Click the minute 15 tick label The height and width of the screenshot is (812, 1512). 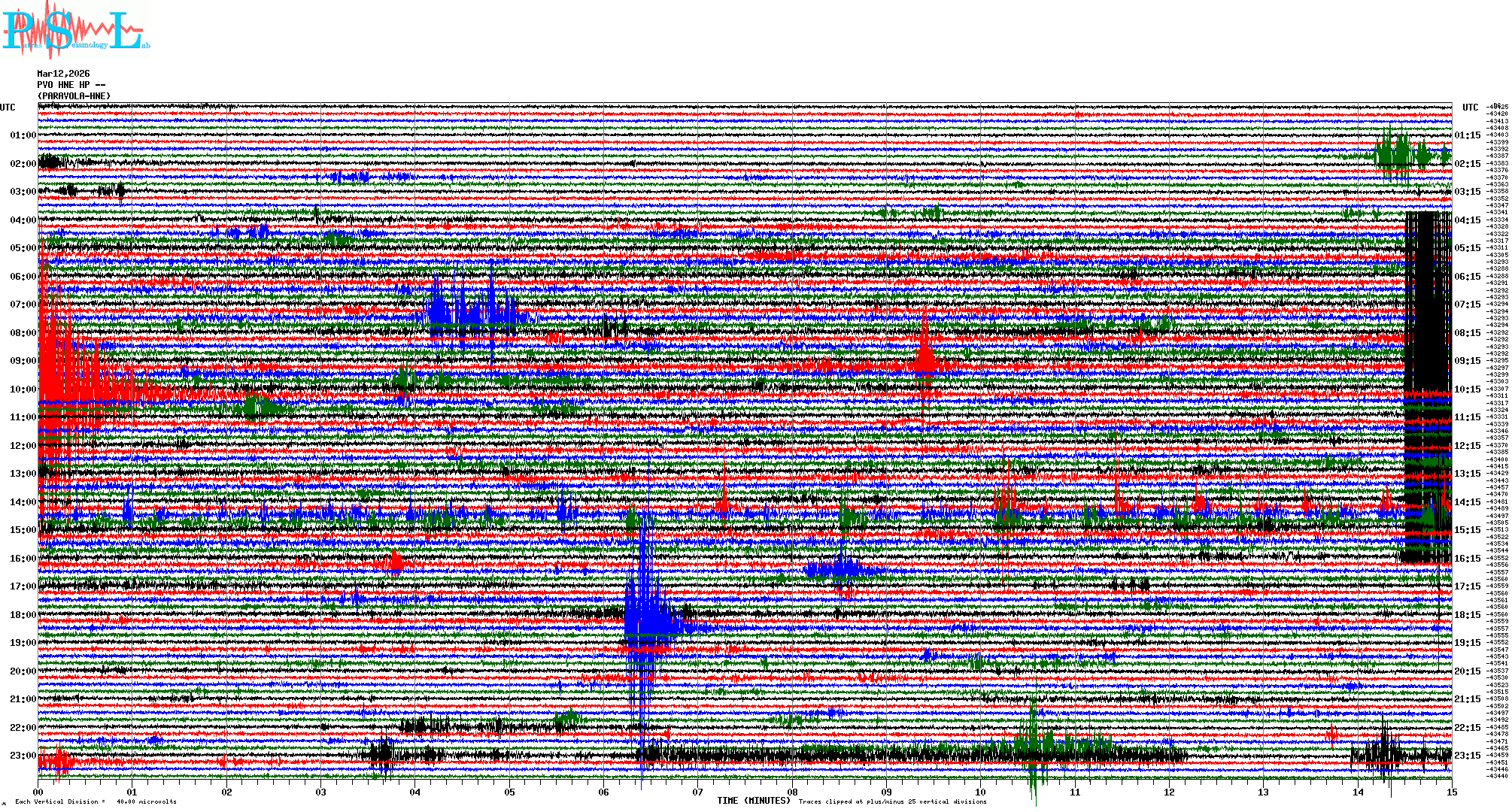1451,792
